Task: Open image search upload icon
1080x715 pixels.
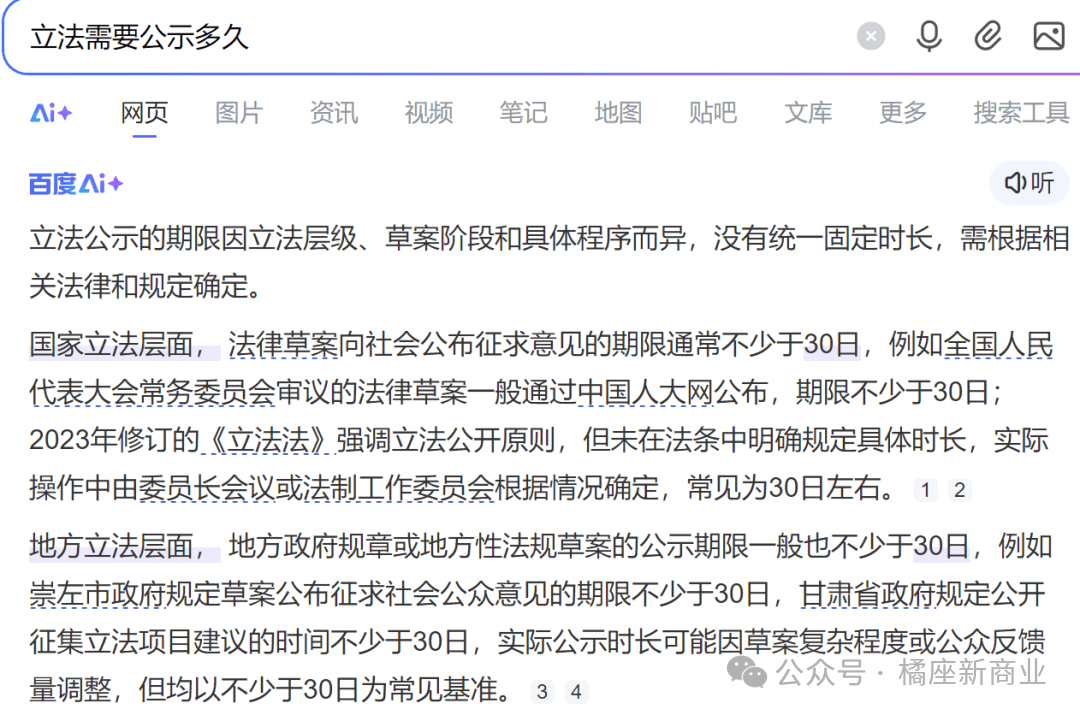Action: [1048, 36]
